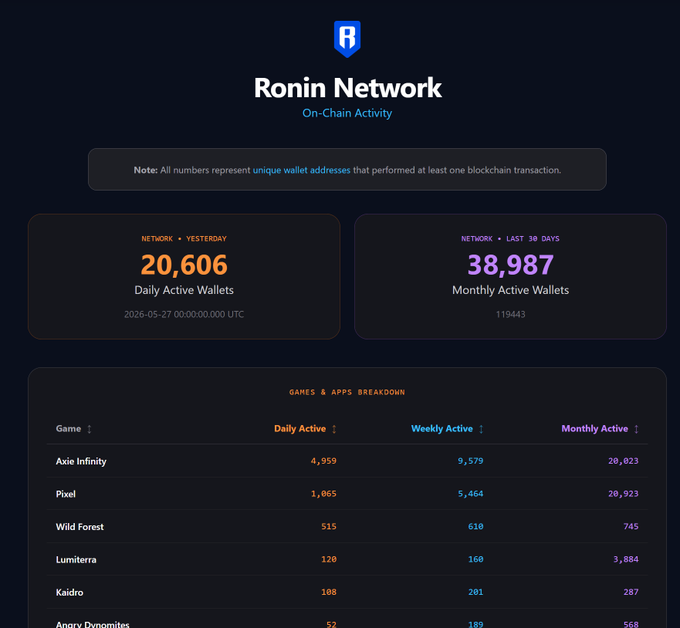Sort by Monthly Active arrow icon
680x628 pixels.
[636, 429]
